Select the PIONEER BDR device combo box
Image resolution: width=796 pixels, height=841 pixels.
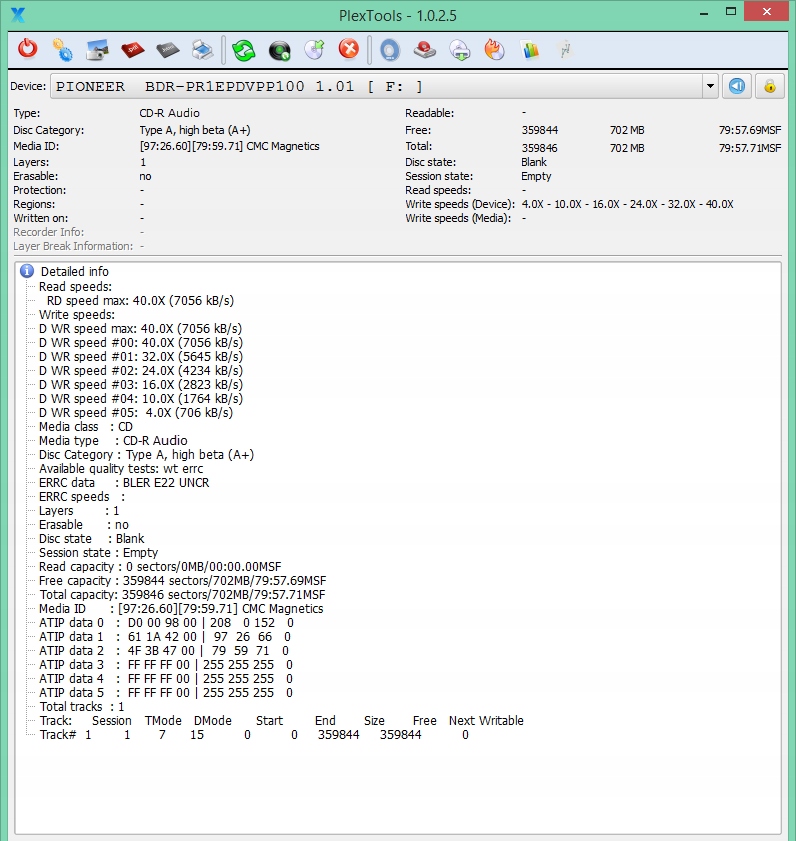[380, 86]
